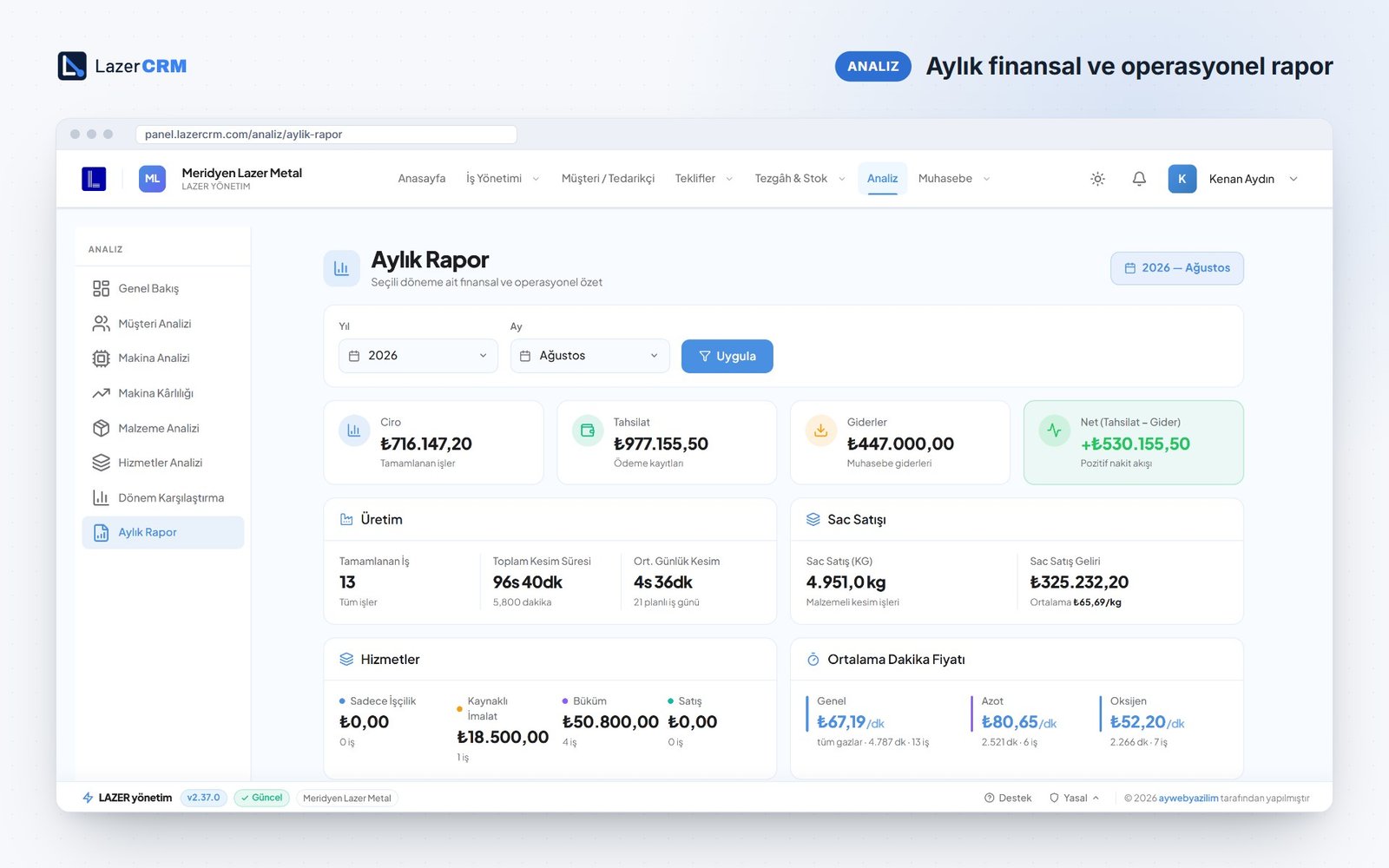Screen dimensions: 1389x868
Task: Open Makina Analizi in the sidebar
Action: click(163, 358)
